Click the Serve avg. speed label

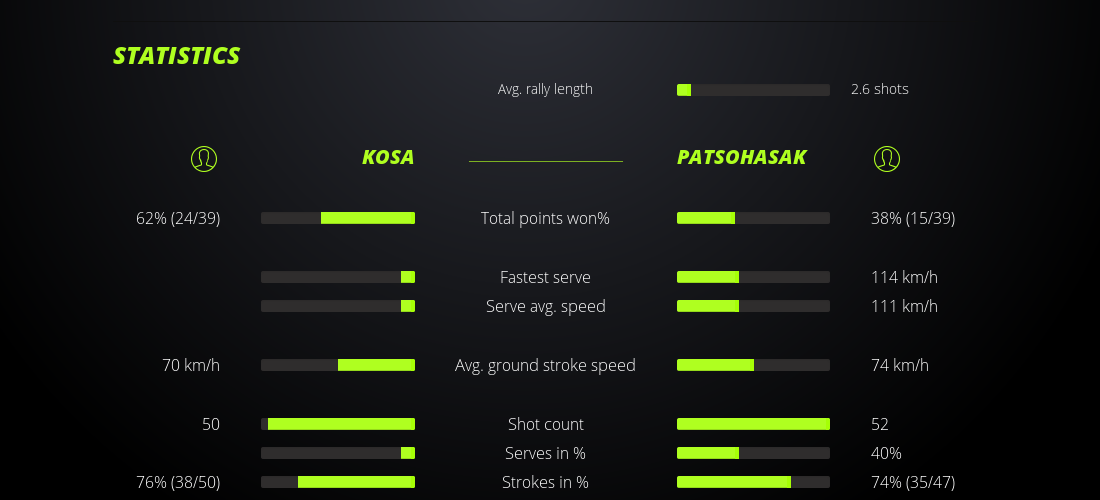545,306
